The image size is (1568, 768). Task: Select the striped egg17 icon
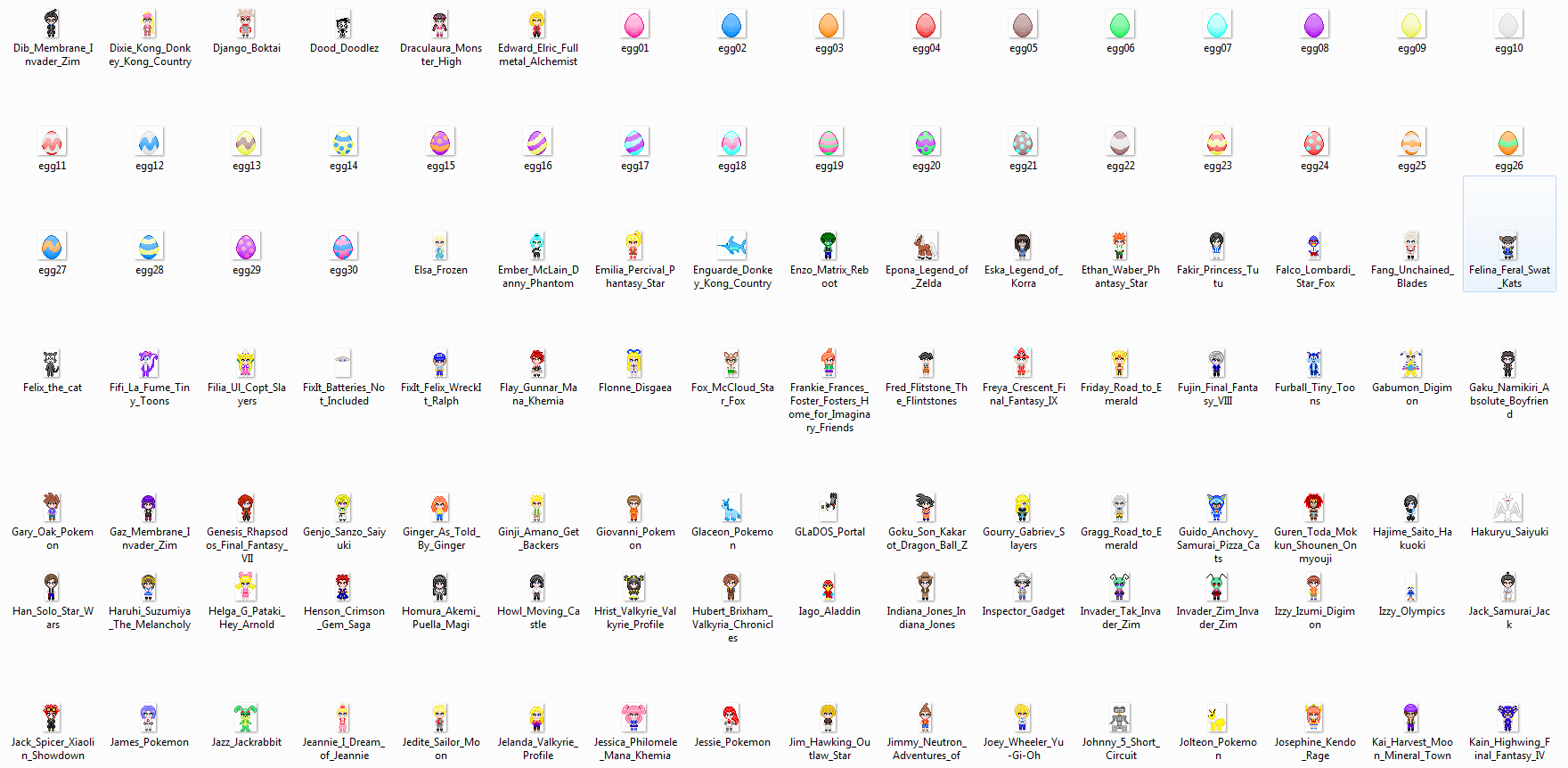634,142
